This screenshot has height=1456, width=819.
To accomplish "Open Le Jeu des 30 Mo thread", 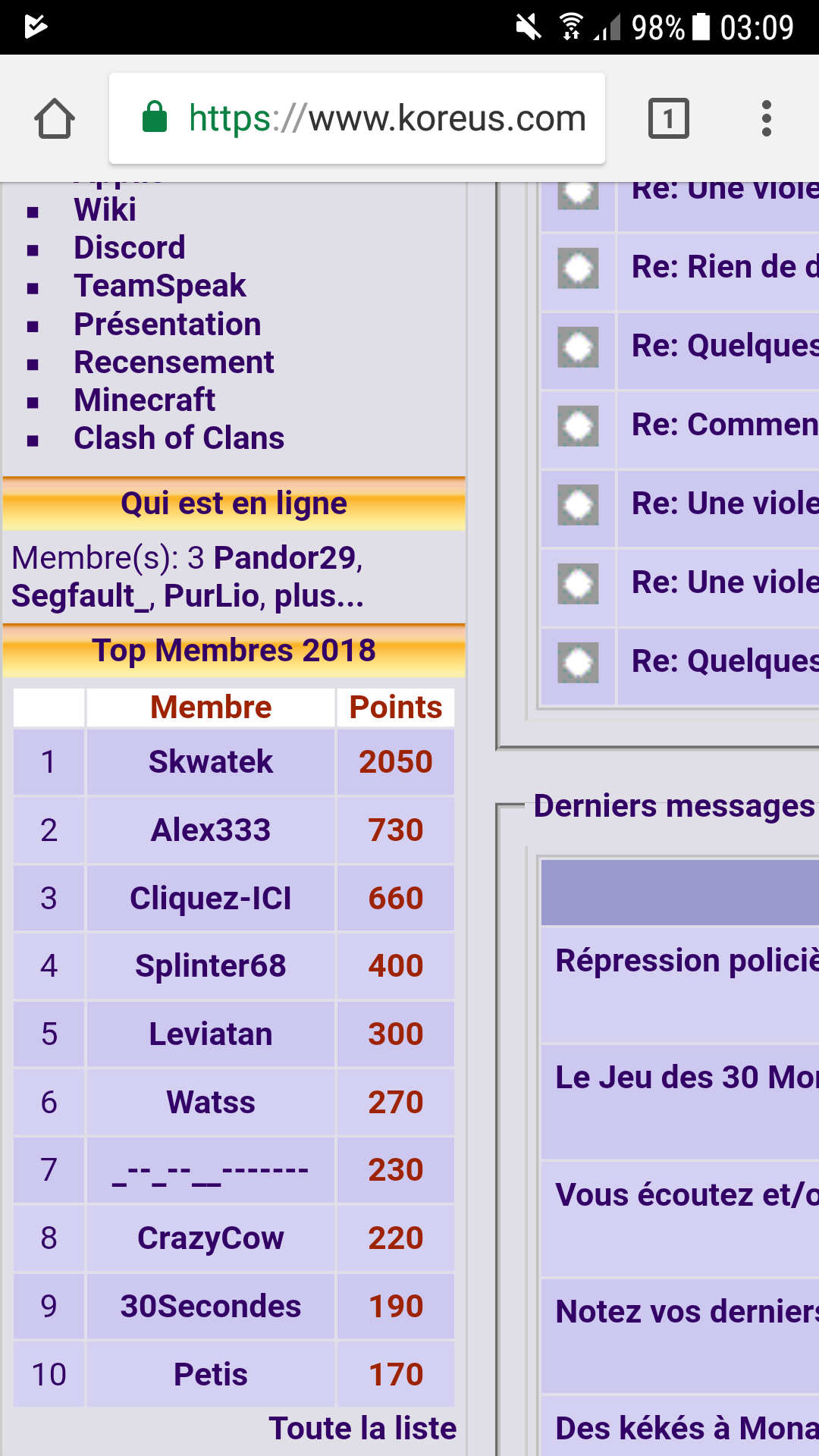I will [x=686, y=1078].
